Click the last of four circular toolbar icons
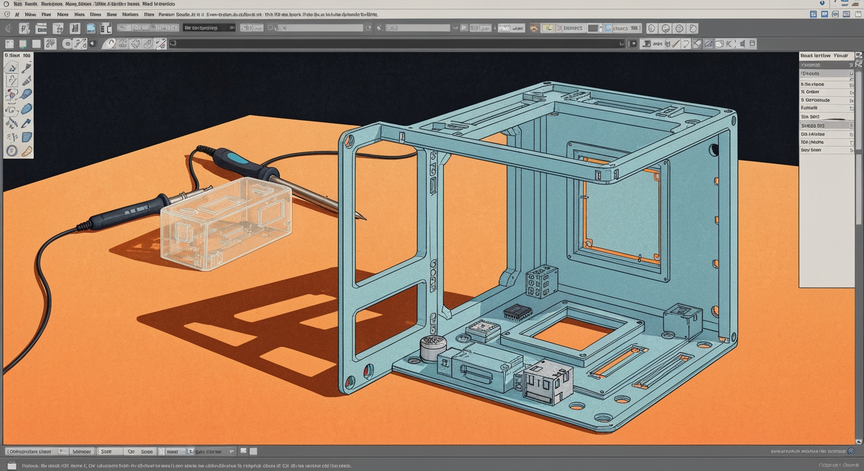Image resolution: width=864 pixels, height=471 pixels. pos(693,28)
